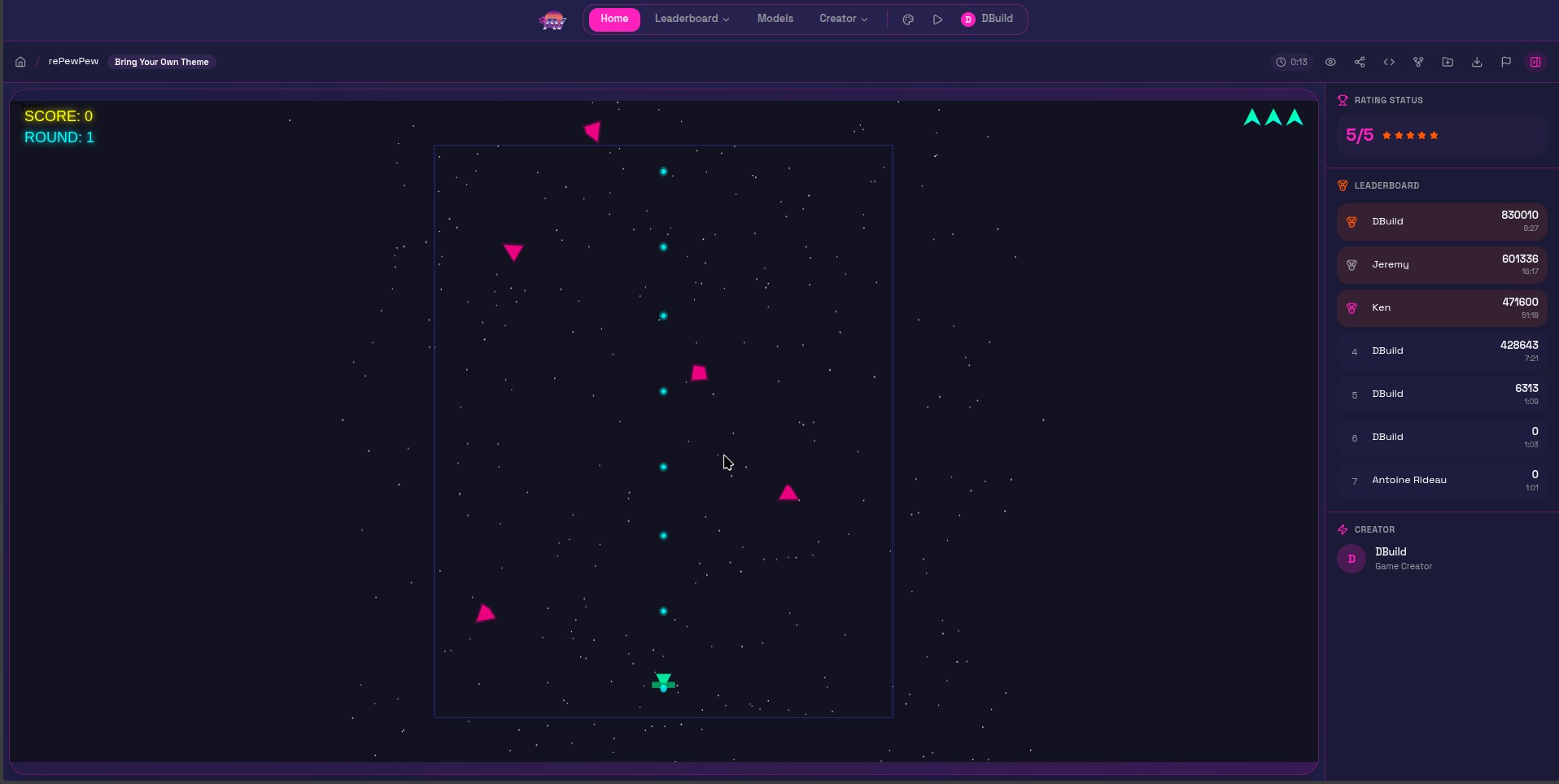Image resolution: width=1559 pixels, height=784 pixels.
Task: Toggle the session timer showing 0:13
Action: pos(1291,62)
